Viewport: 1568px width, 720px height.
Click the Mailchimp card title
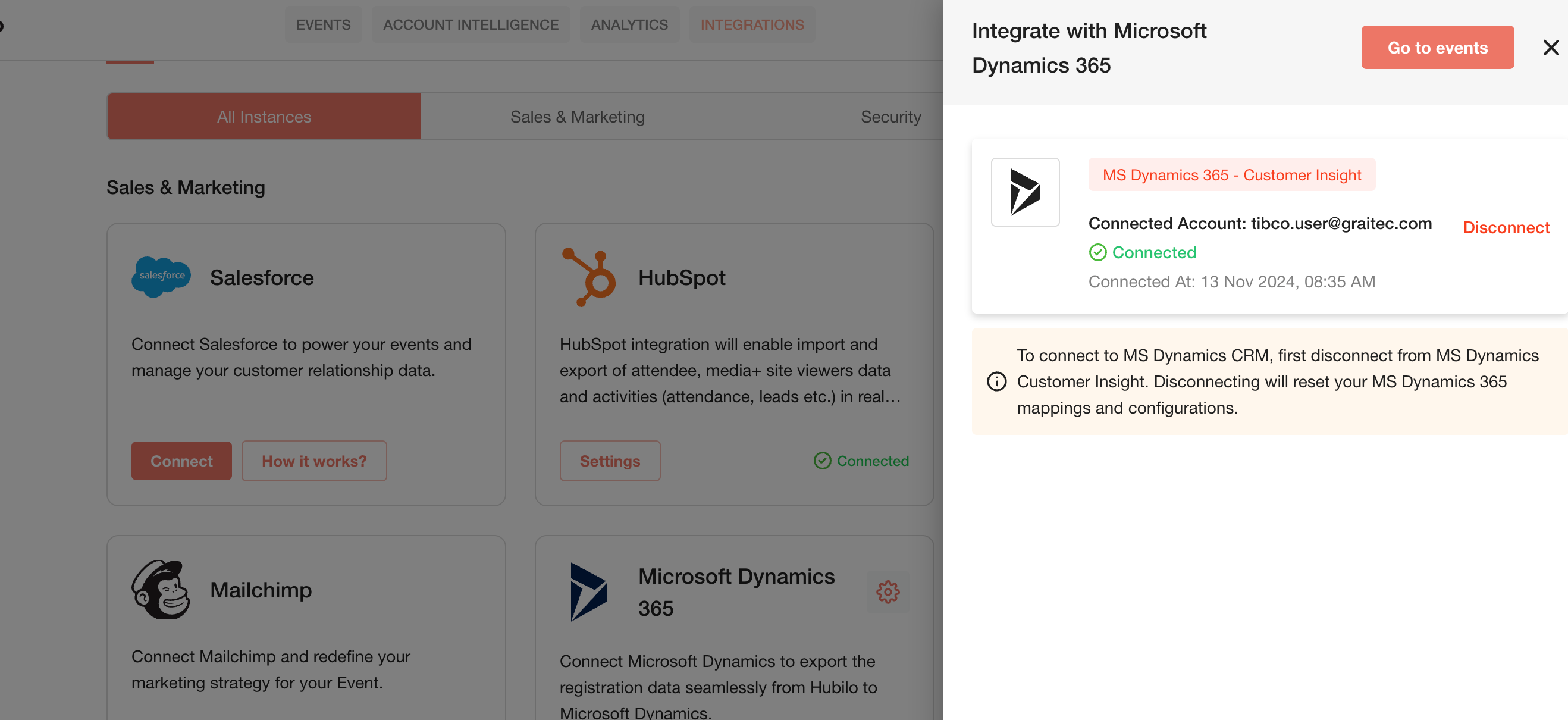pos(261,590)
